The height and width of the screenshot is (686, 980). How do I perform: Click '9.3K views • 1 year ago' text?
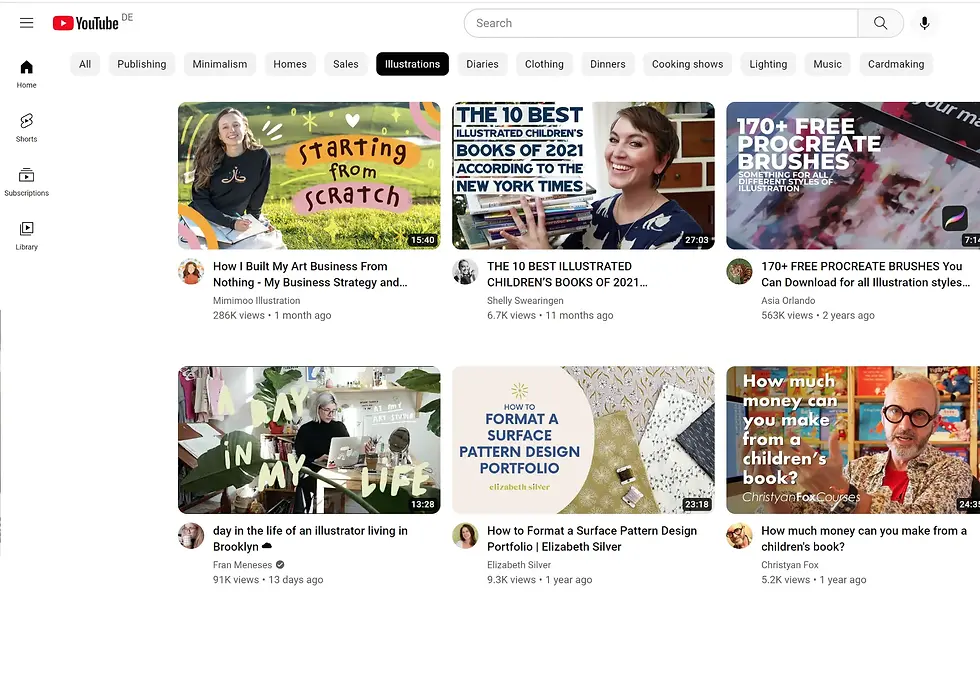click(539, 580)
